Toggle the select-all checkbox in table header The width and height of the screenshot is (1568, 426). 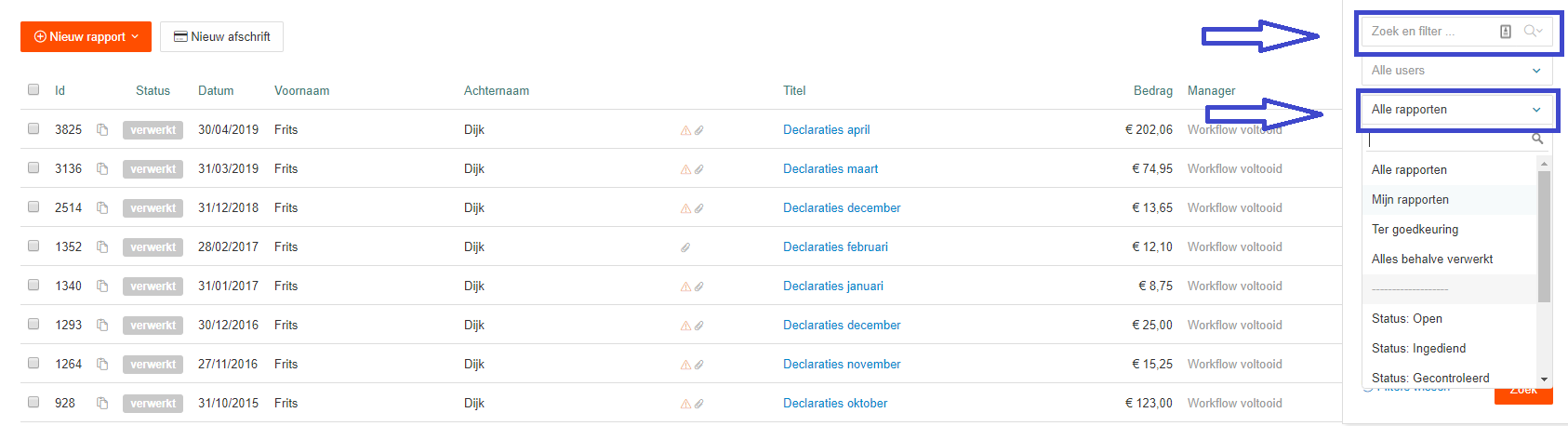[33, 89]
